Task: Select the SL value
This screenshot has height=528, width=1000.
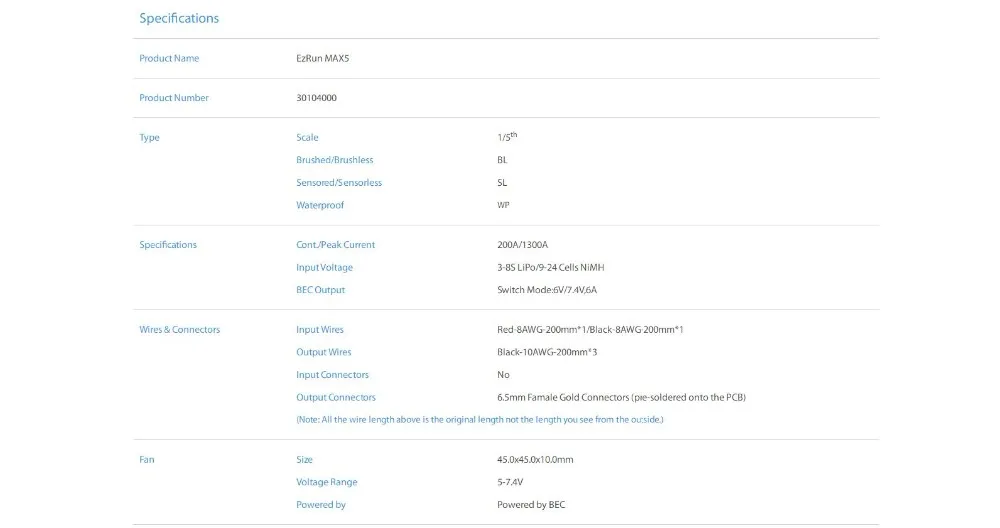Action: pos(502,182)
